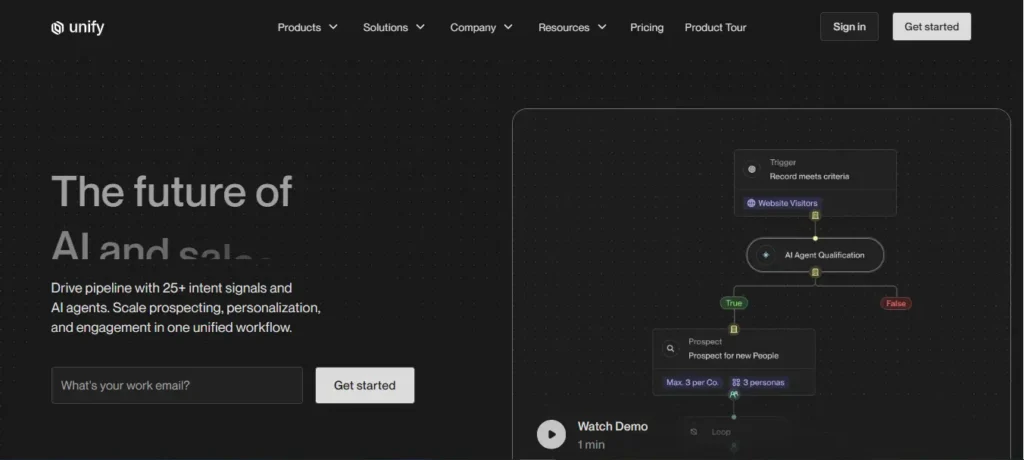Viewport: 1024px width, 460px height.
Task: Focus the work email input field
Action: click(x=177, y=385)
